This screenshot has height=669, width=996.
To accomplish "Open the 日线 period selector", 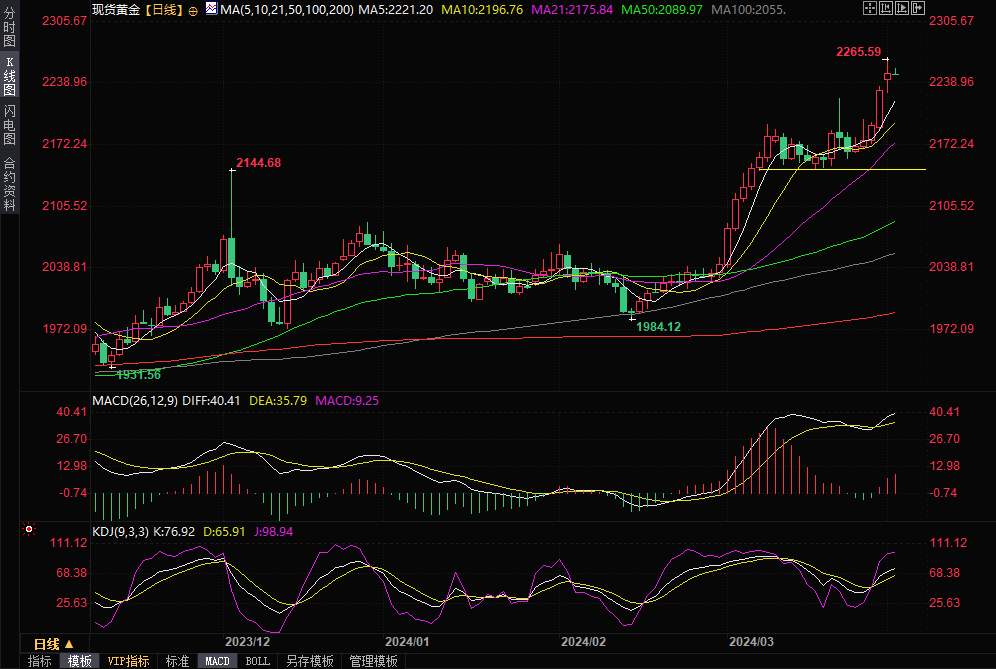I will tap(53, 643).
